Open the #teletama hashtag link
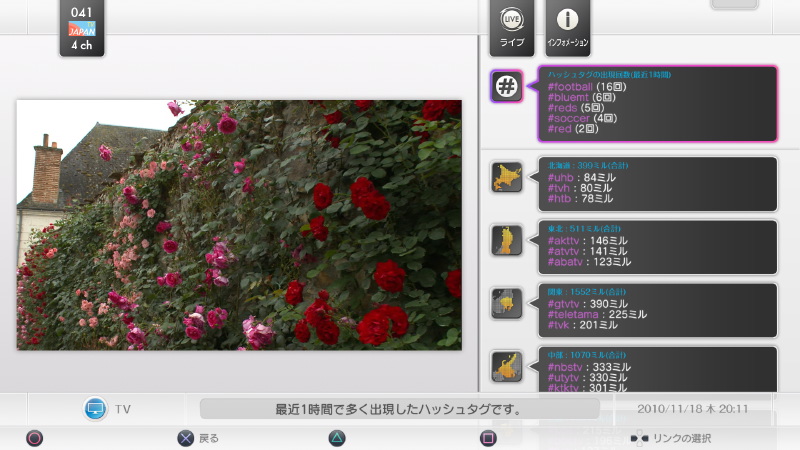This screenshot has height=450, width=800. pyautogui.click(x=575, y=314)
